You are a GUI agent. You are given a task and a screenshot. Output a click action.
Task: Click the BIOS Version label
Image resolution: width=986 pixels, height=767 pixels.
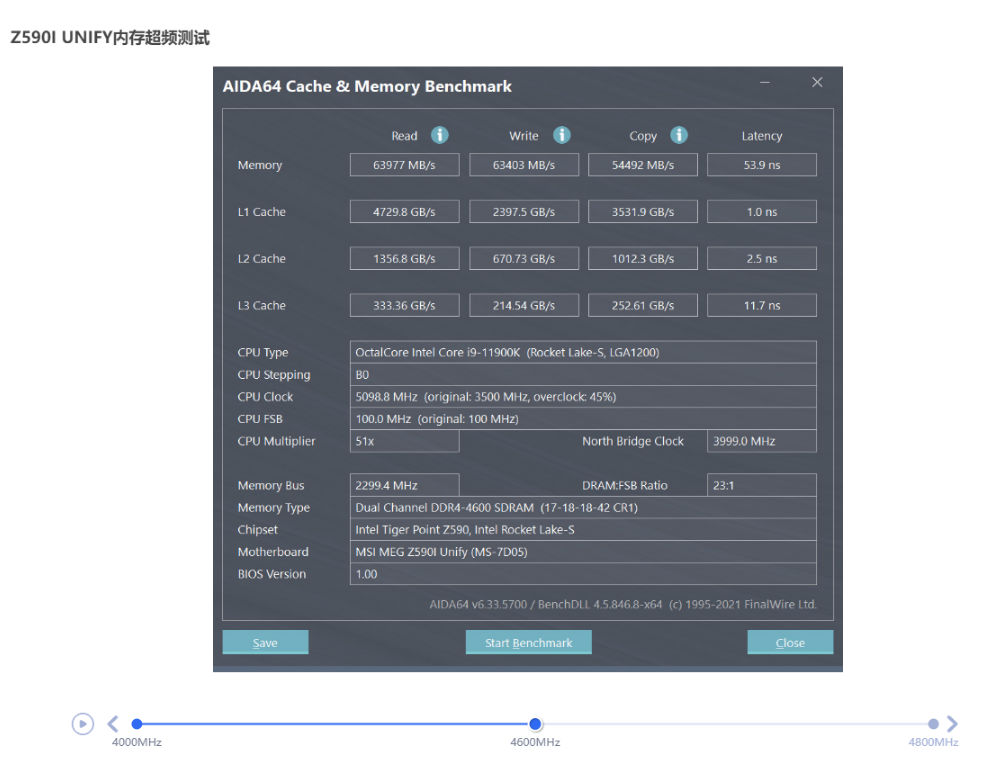(x=272, y=574)
